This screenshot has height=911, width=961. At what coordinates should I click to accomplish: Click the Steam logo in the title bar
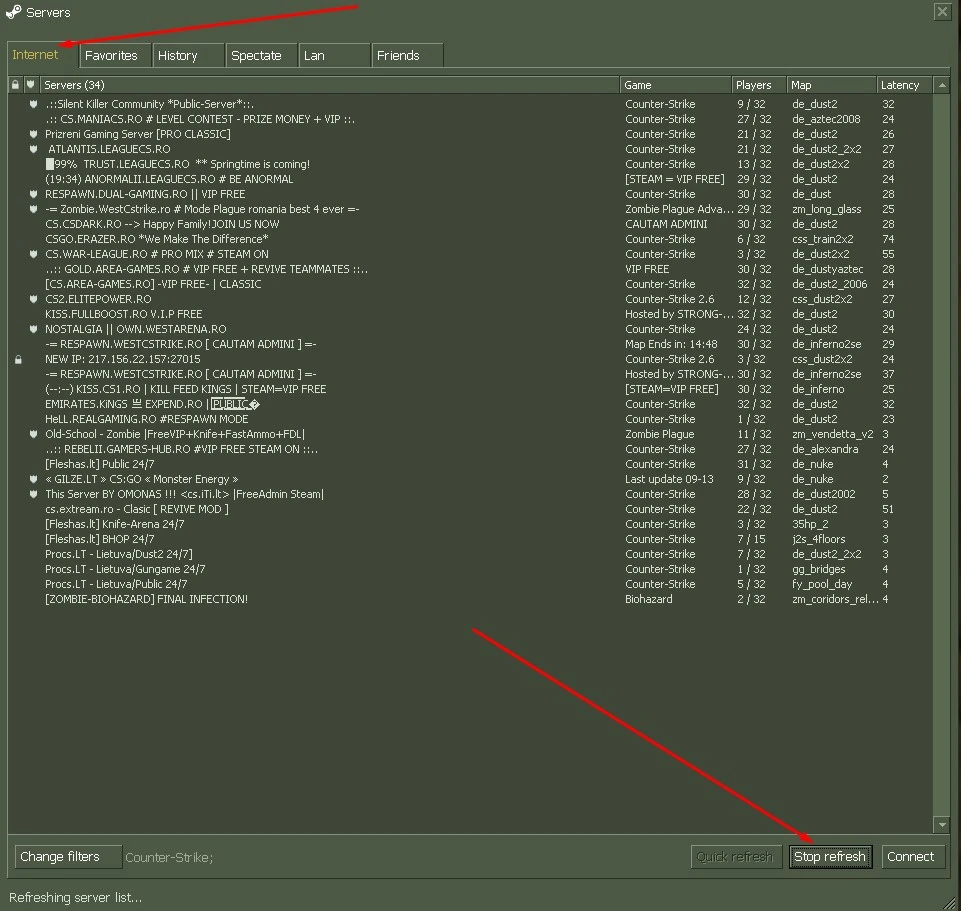[x=13, y=12]
